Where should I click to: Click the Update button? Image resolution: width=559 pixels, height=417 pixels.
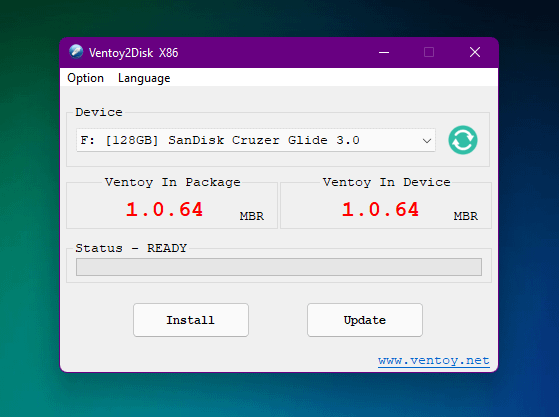pos(365,320)
